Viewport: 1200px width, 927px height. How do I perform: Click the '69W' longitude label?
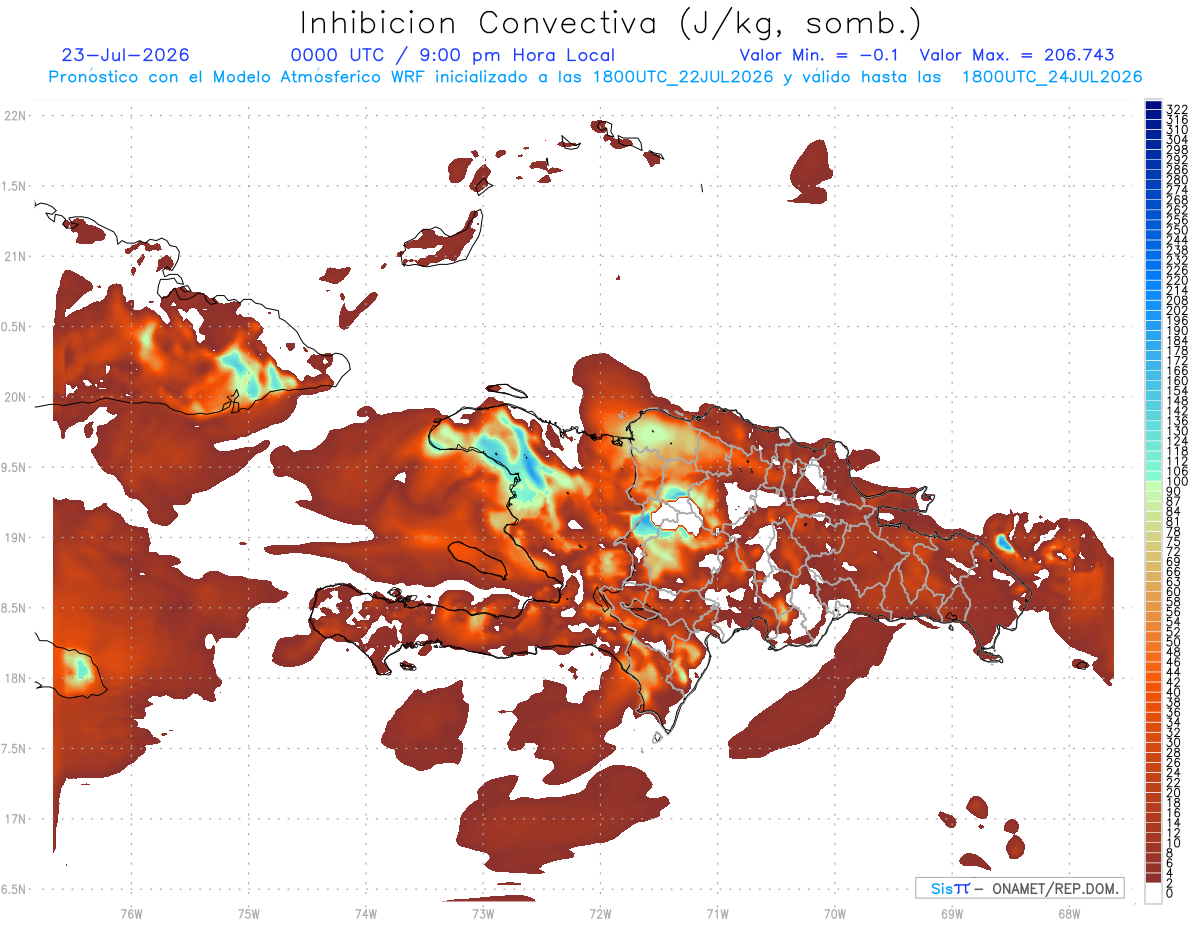click(x=952, y=913)
